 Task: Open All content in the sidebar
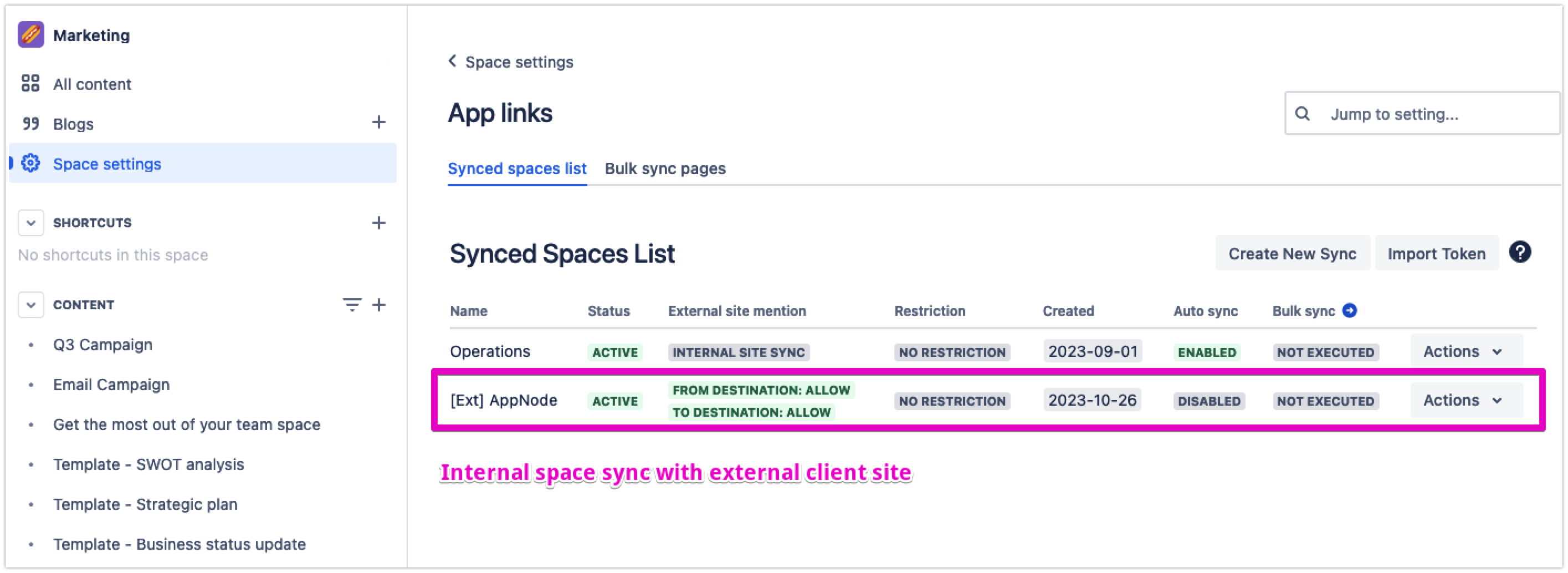coord(92,84)
